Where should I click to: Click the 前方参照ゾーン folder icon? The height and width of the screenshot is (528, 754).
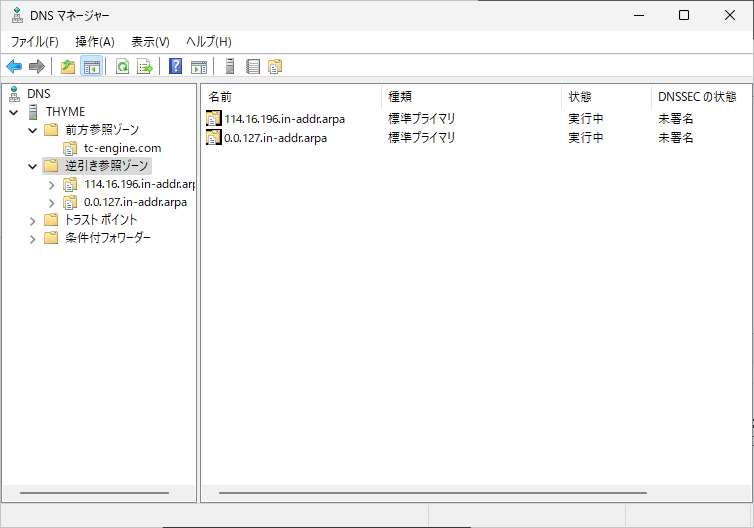point(51,130)
